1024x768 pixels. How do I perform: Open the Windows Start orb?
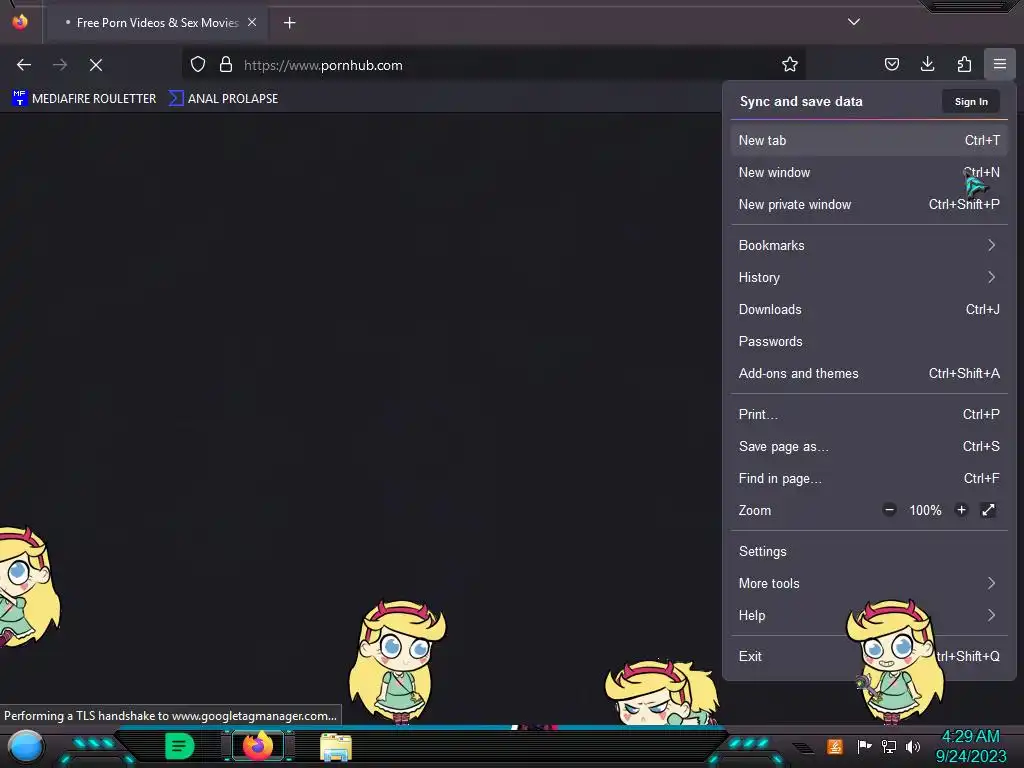pos(25,747)
